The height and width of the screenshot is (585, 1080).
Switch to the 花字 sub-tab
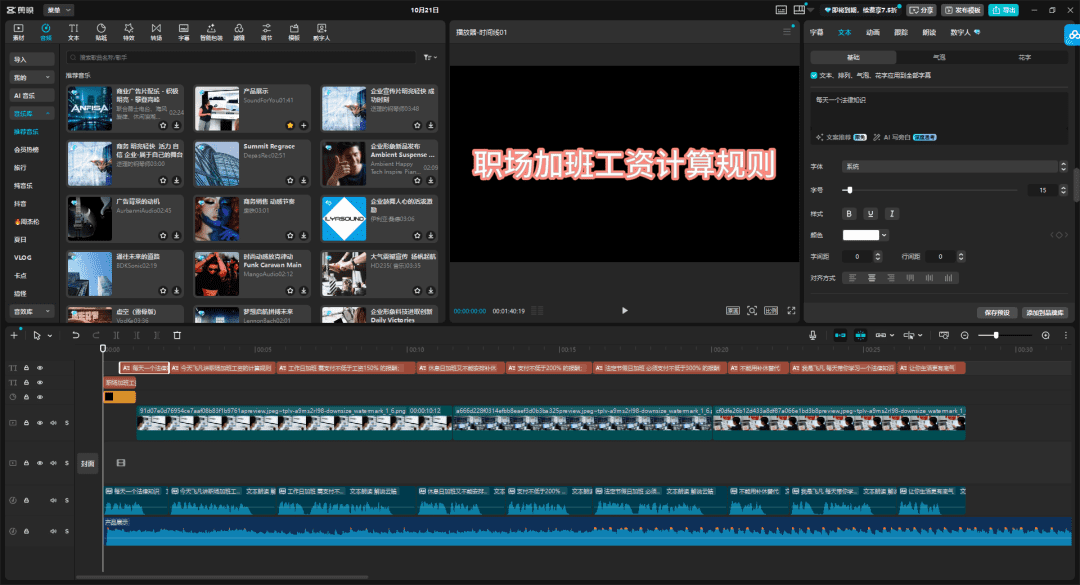coord(1024,57)
